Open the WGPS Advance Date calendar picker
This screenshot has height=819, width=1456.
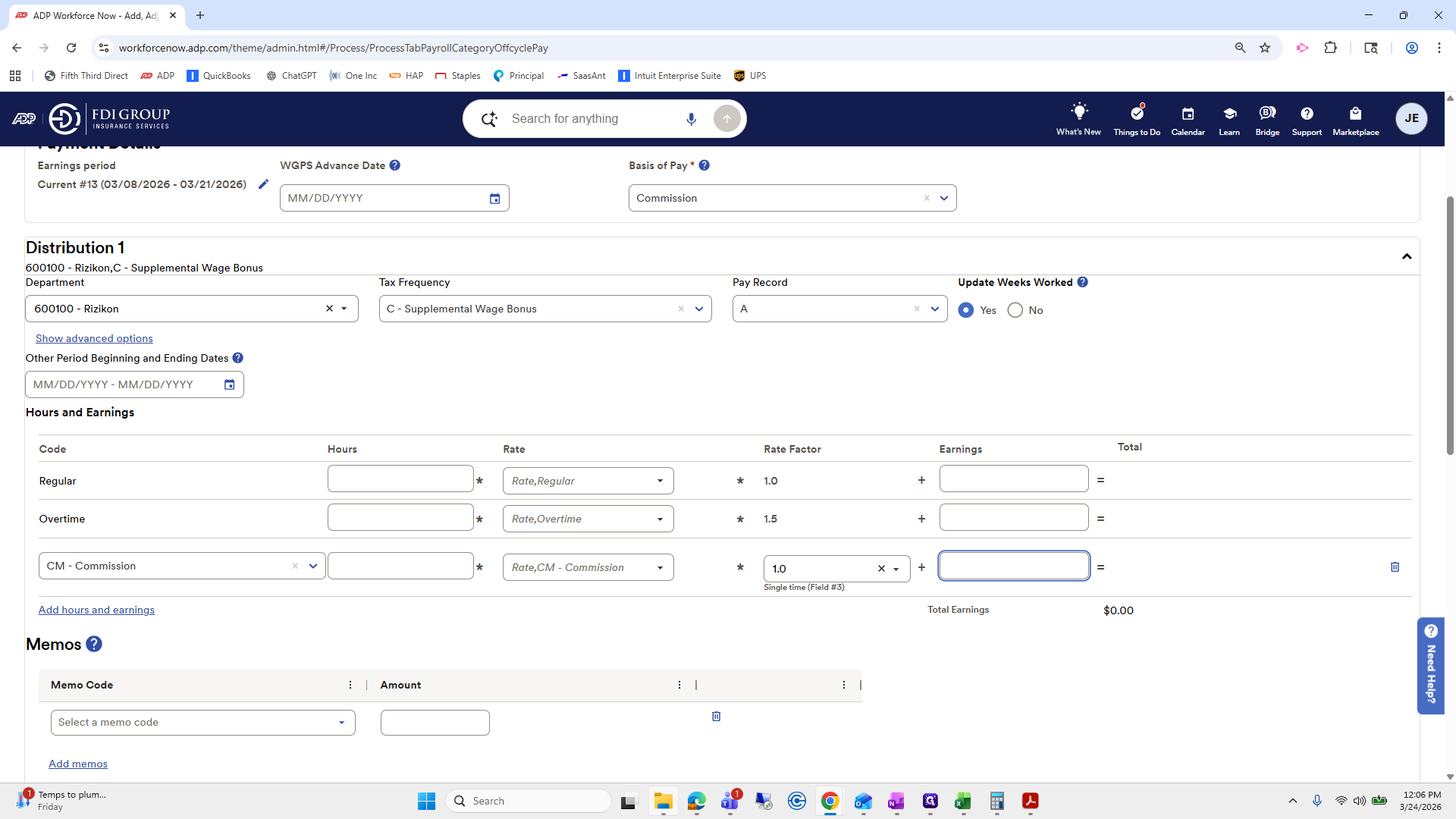tap(494, 199)
